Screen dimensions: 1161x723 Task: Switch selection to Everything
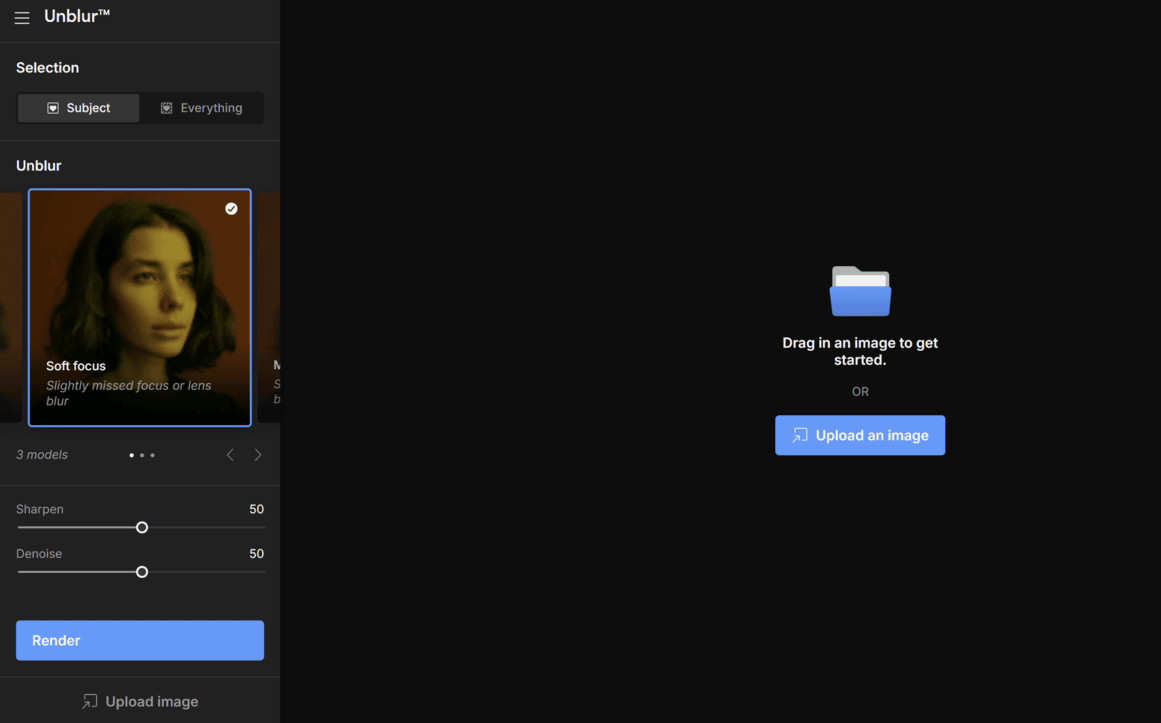[x=201, y=108]
